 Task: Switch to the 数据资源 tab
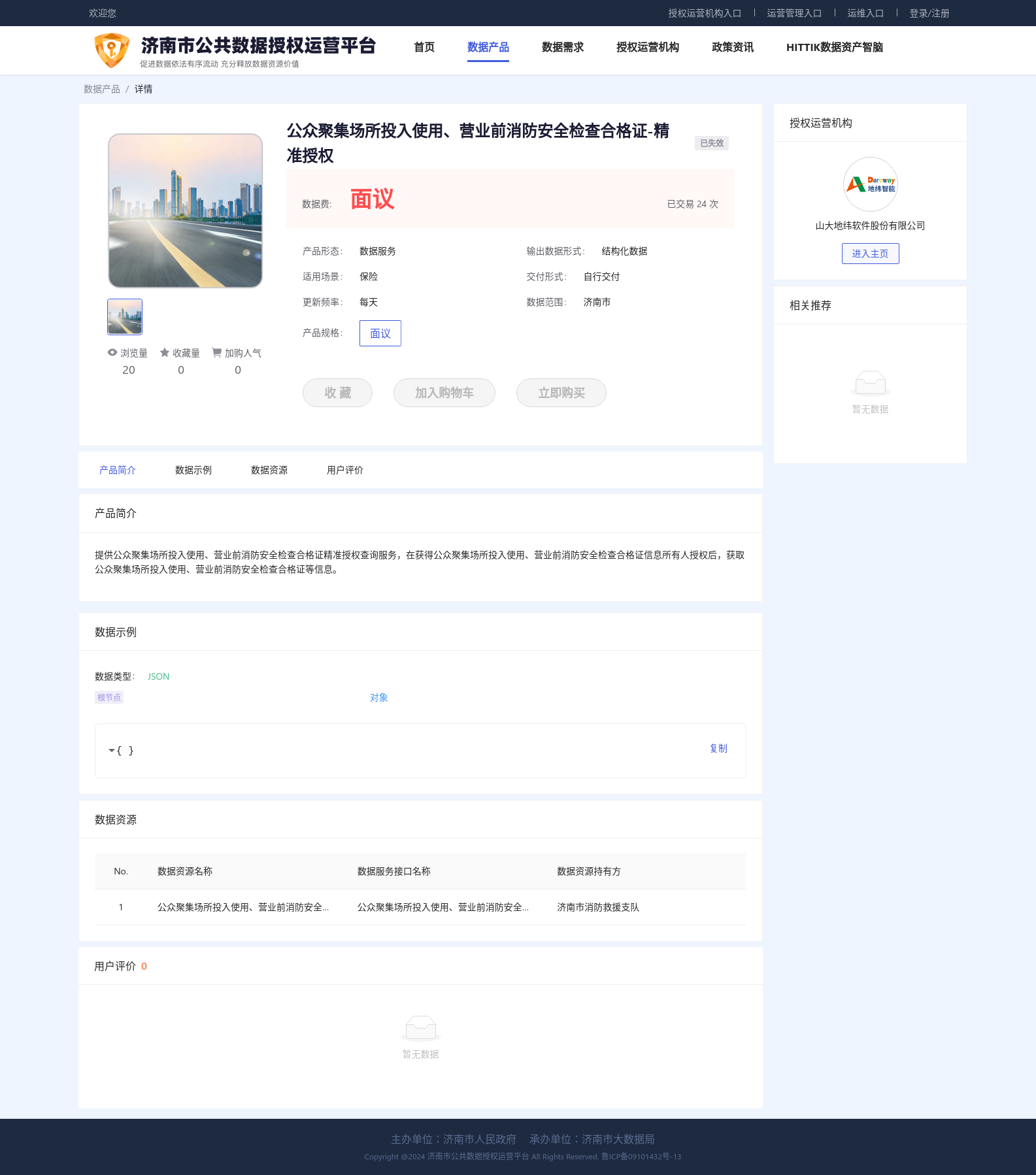[x=269, y=470]
